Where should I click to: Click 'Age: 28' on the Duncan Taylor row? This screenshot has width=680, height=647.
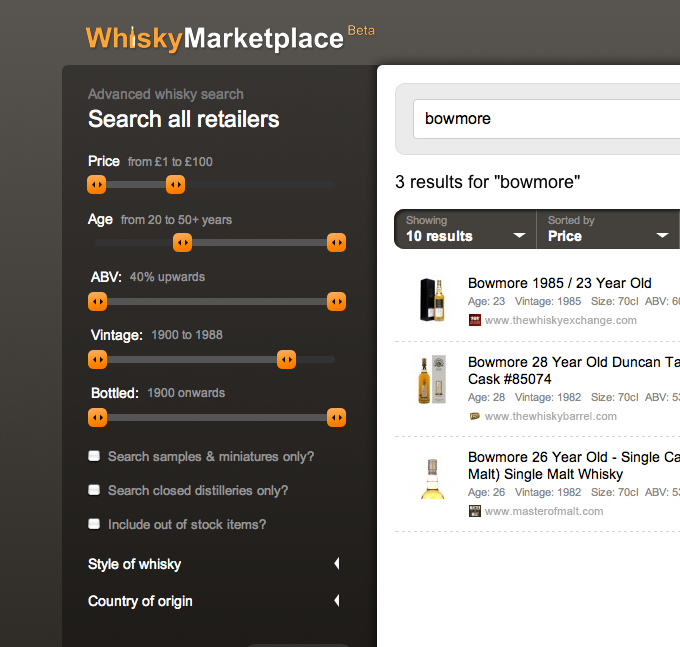(487, 397)
